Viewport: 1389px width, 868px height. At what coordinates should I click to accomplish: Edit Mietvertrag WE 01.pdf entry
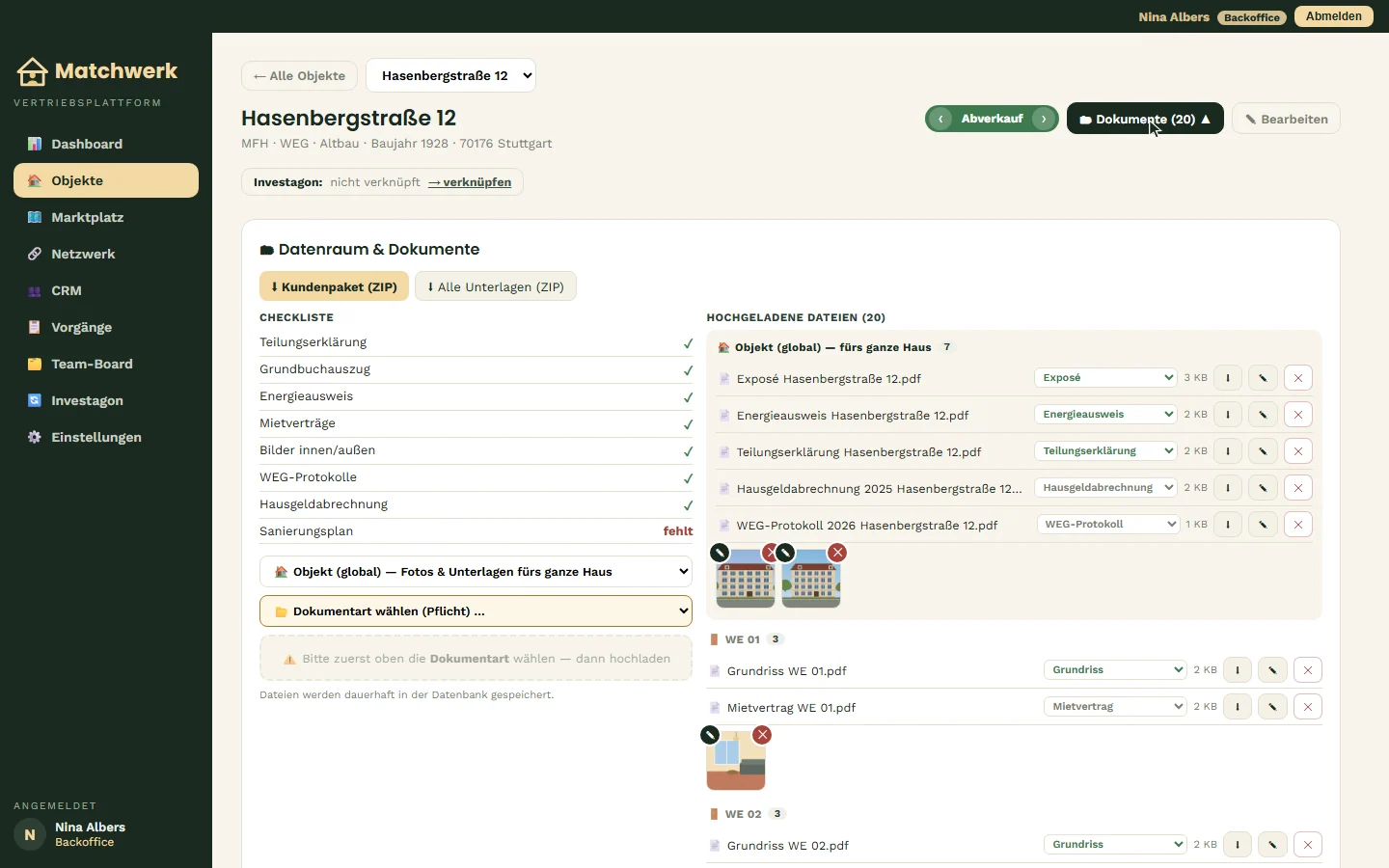(x=1272, y=707)
